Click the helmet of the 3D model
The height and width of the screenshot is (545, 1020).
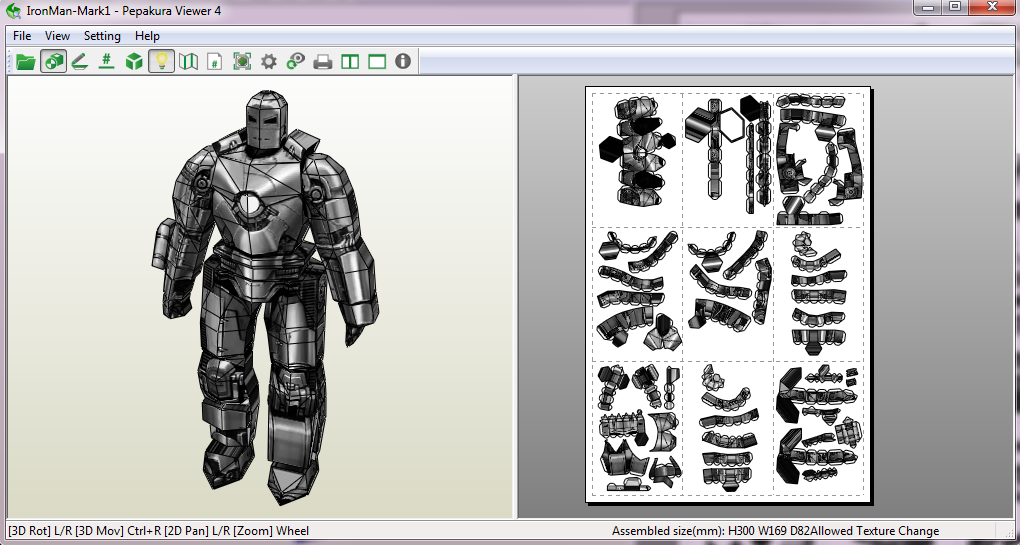point(267,122)
